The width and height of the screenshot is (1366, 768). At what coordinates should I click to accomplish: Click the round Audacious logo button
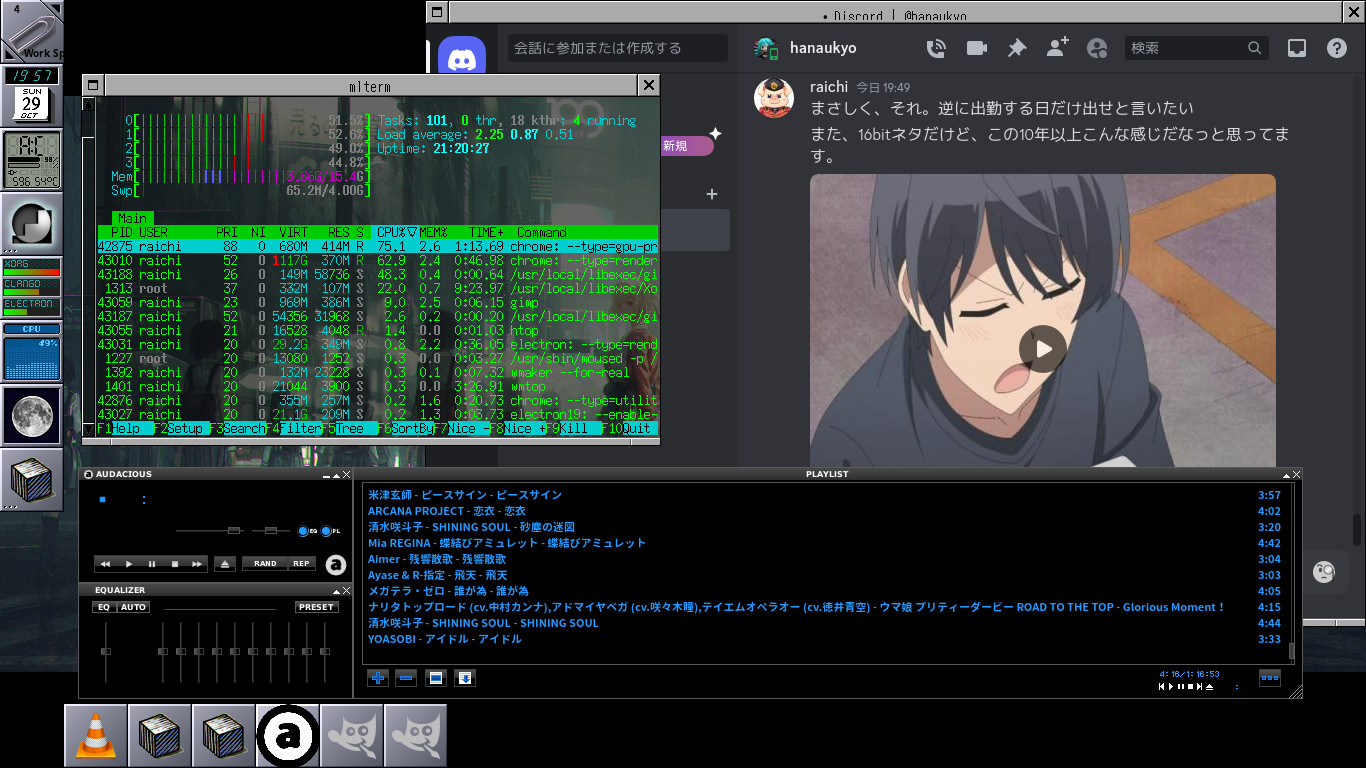(x=336, y=565)
